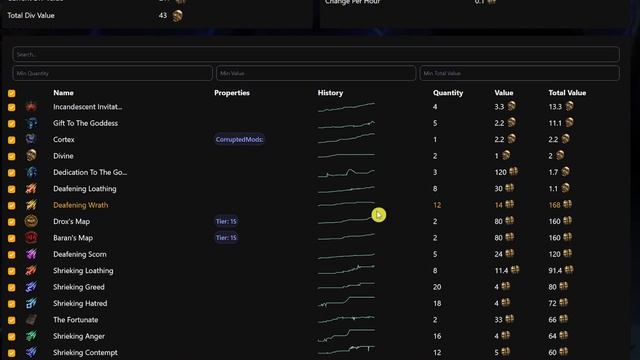Click the Total Div Value label
The height and width of the screenshot is (360, 640).
[31, 16]
